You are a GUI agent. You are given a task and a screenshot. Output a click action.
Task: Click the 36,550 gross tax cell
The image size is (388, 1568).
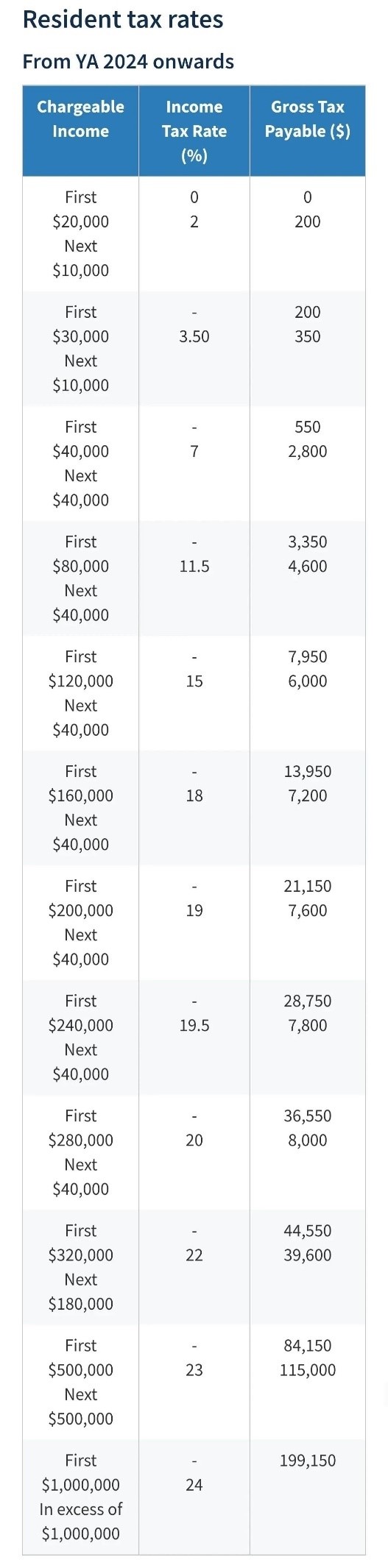click(308, 1115)
